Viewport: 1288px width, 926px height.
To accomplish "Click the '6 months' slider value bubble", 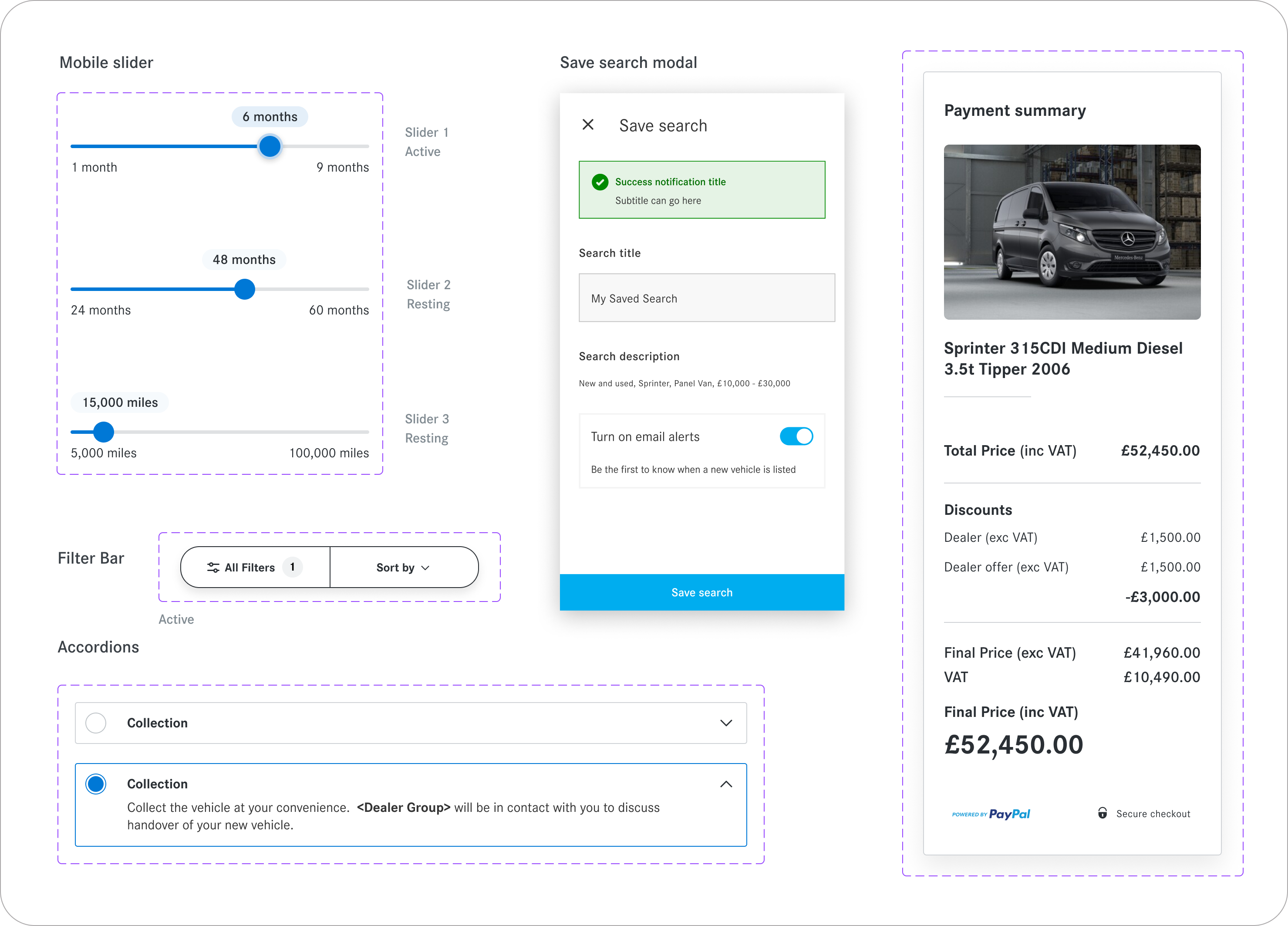I will pyautogui.click(x=270, y=116).
